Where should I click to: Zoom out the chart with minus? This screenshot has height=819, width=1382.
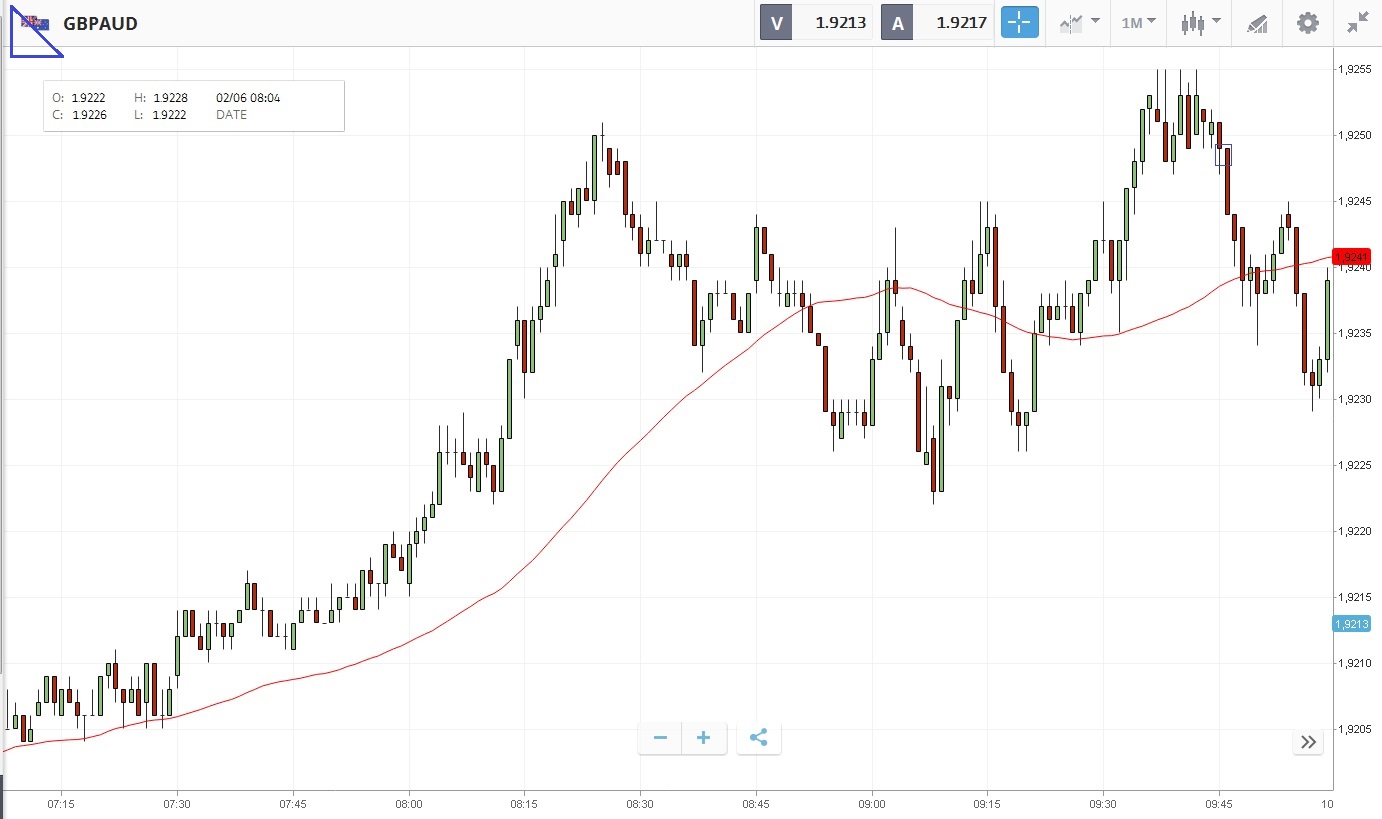pos(660,738)
